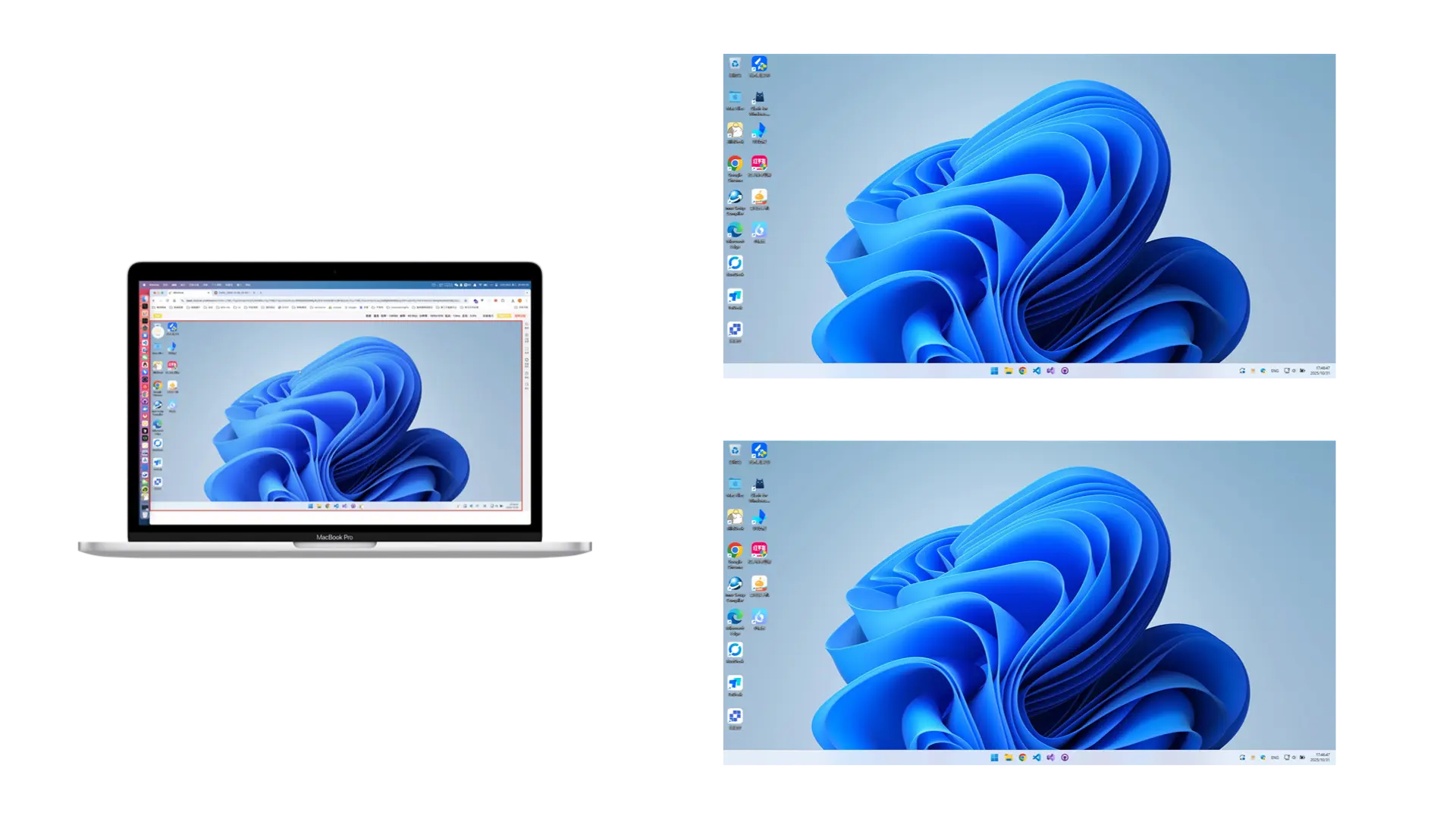The image size is (1456, 819).
Task: Click Chrome icon in top desktop taskbar
Action: [1022, 371]
